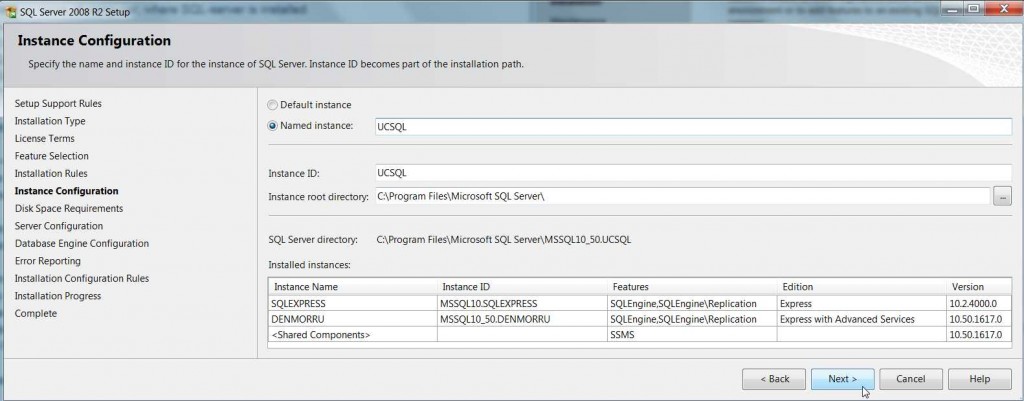Go back with the Back button
Viewport: 1024px width, 401px height.
pos(774,379)
